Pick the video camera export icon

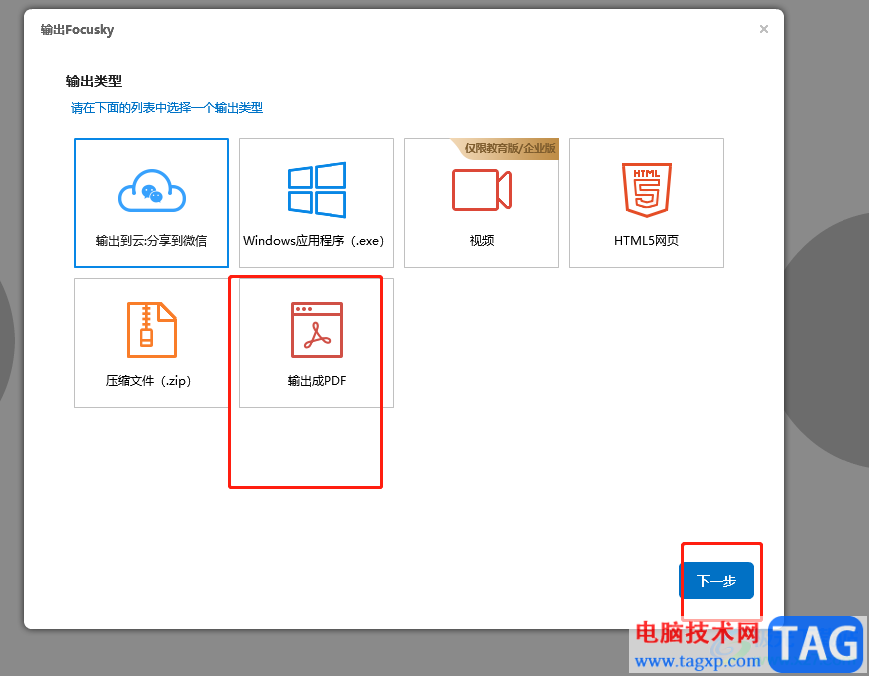(482, 190)
